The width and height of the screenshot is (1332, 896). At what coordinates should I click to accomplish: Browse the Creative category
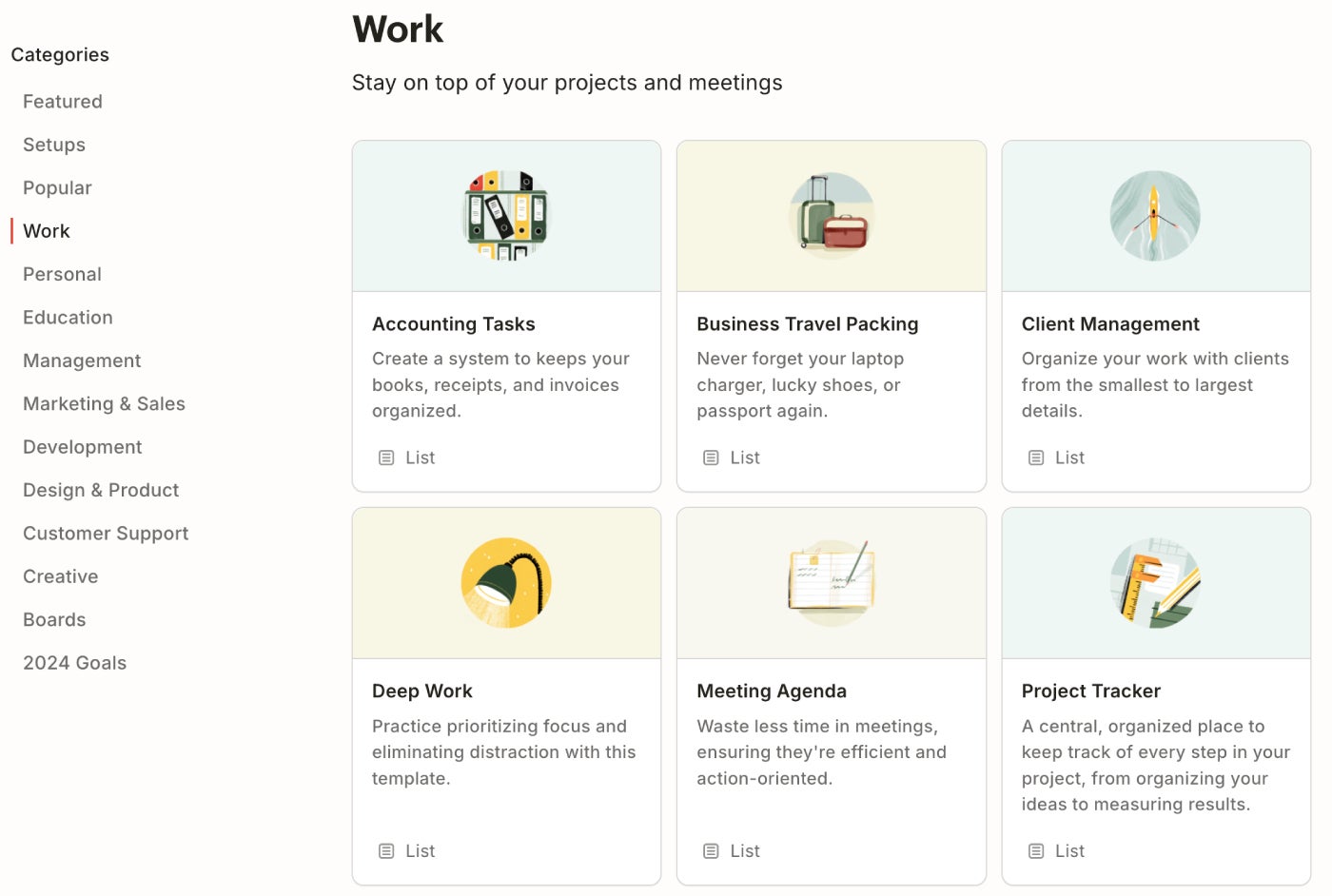(x=61, y=576)
